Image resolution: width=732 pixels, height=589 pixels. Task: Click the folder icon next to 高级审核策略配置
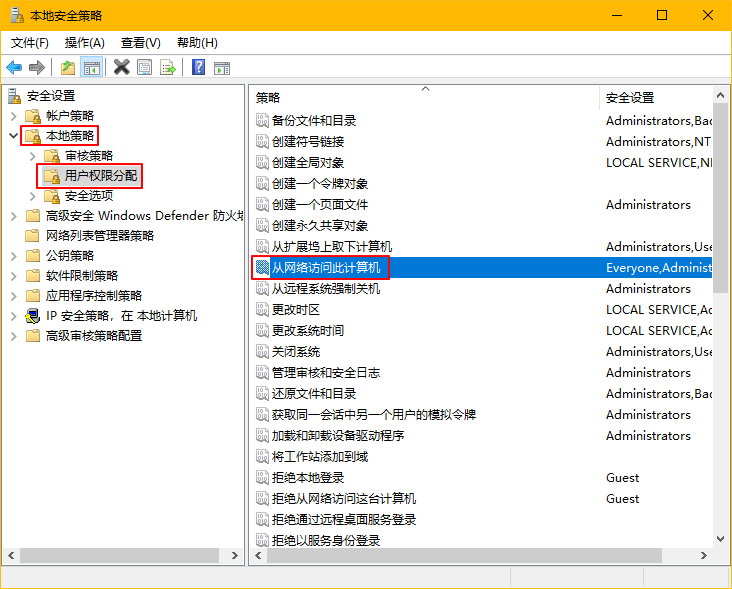coord(33,336)
